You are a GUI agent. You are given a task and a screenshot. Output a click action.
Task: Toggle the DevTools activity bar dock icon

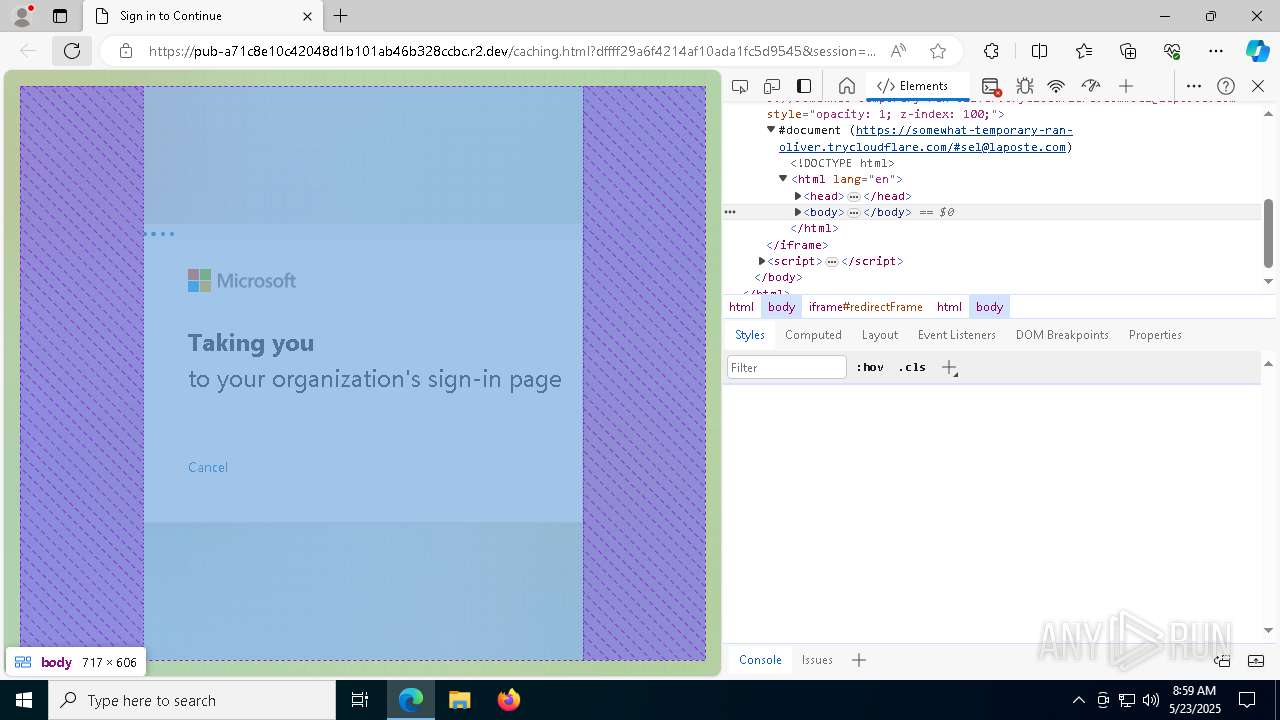coord(804,86)
